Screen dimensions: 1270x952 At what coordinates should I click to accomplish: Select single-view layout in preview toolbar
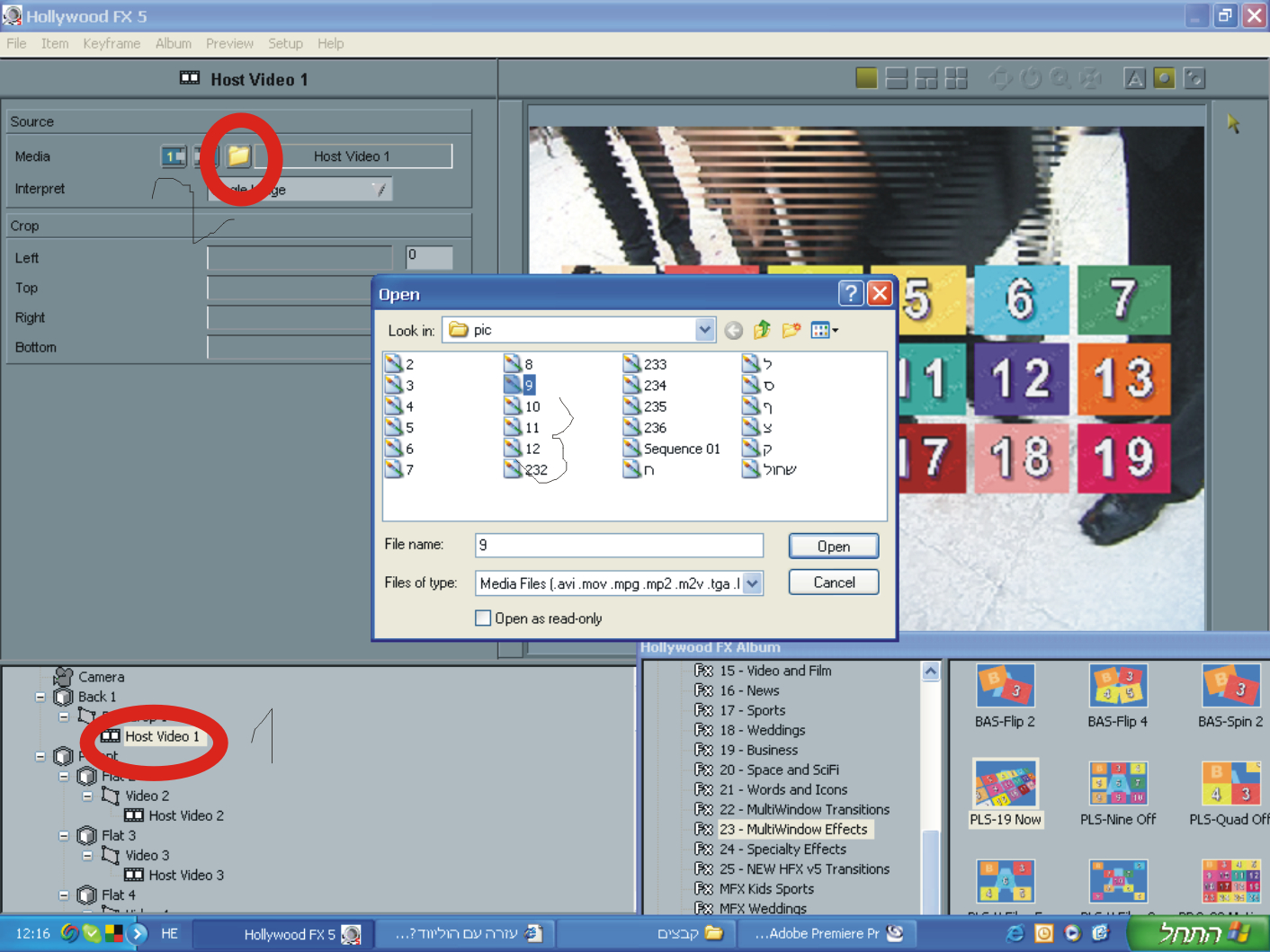click(866, 78)
